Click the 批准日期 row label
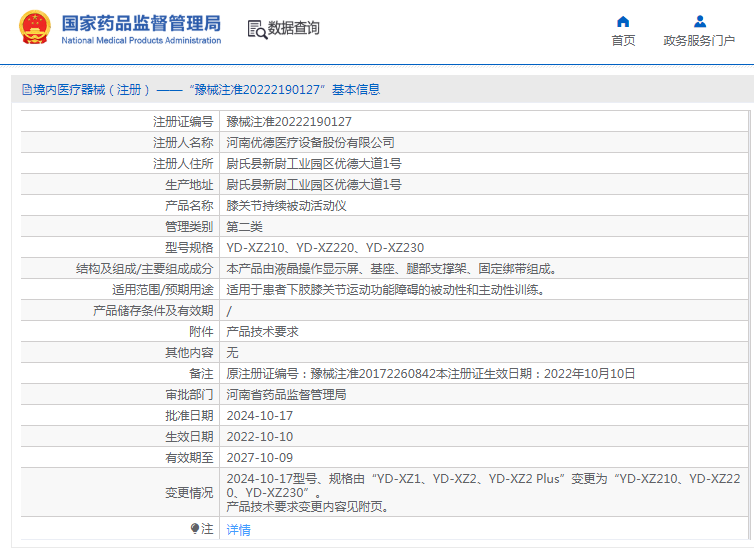The width and height of the screenshot is (754, 555). pos(189,416)
